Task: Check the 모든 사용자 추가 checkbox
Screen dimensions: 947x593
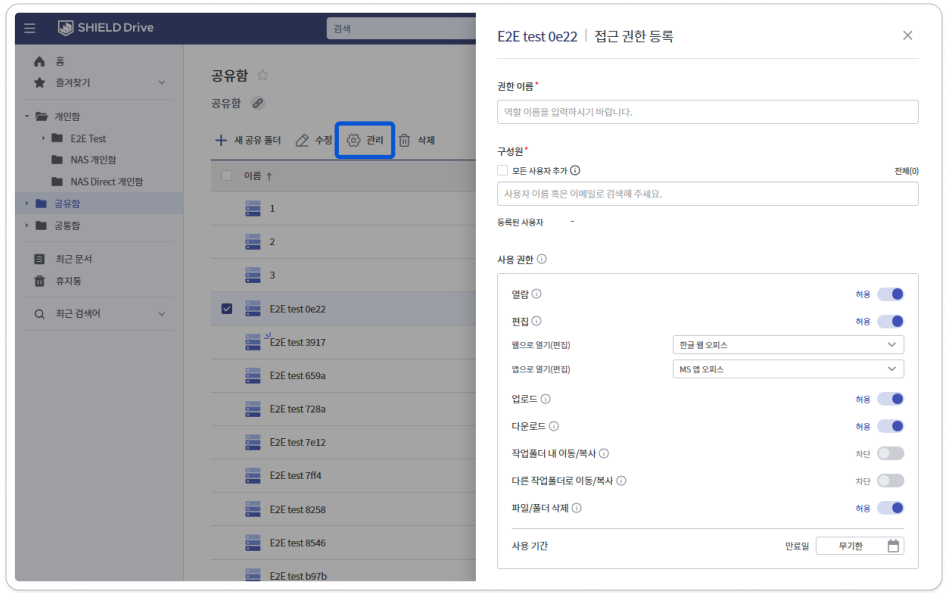Action: (x=503, y=171)
